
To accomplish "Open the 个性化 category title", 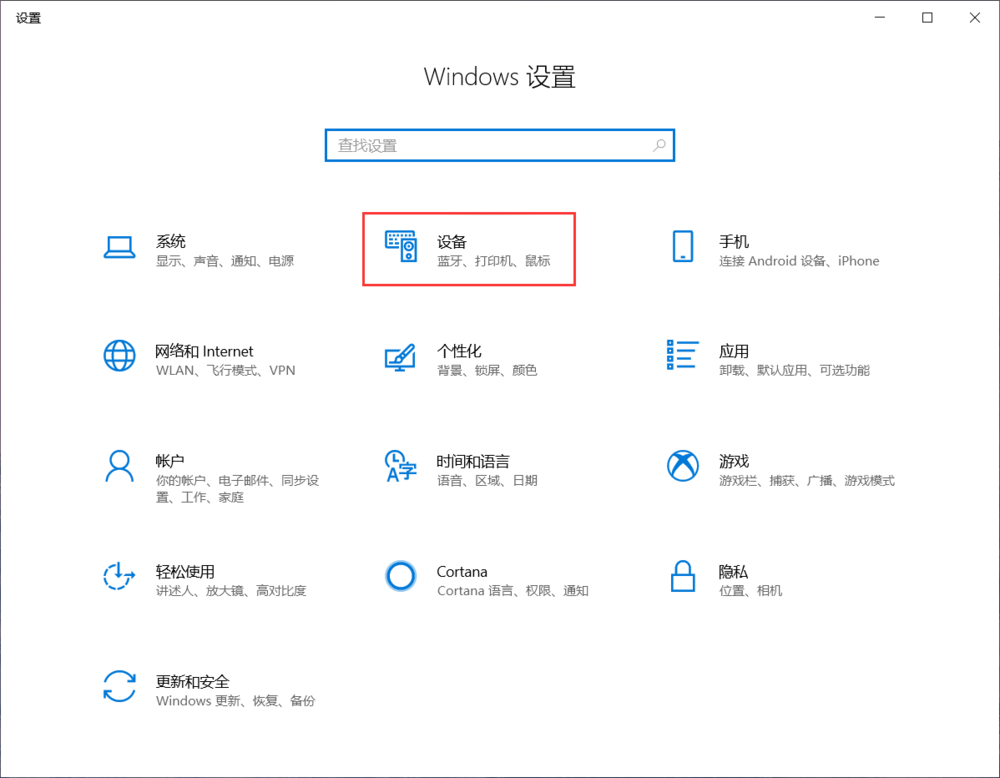I will (x=459, y=351).
